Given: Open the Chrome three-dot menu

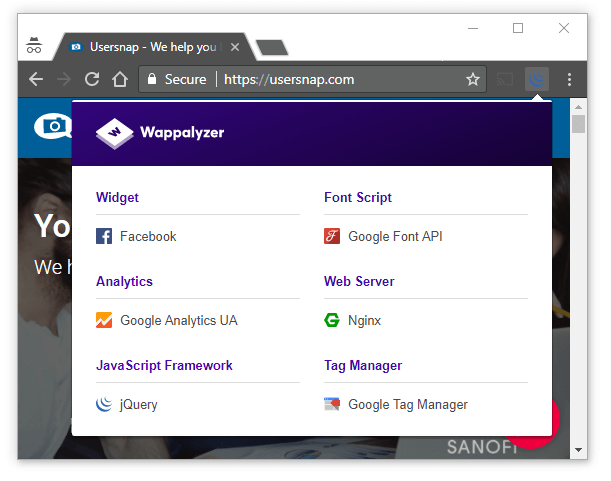Looking at the screenshot, I should tap(569, 79).
